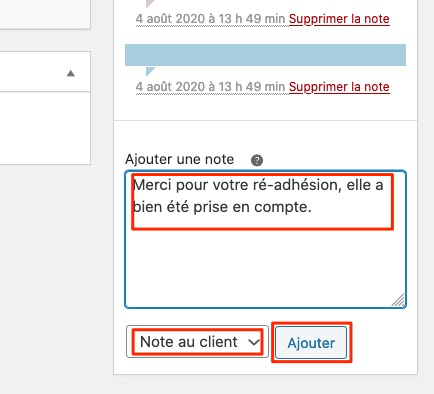This screenshot has width=434, height=394.
Task: Click the chevron of the note type selector
Action: 254,342
